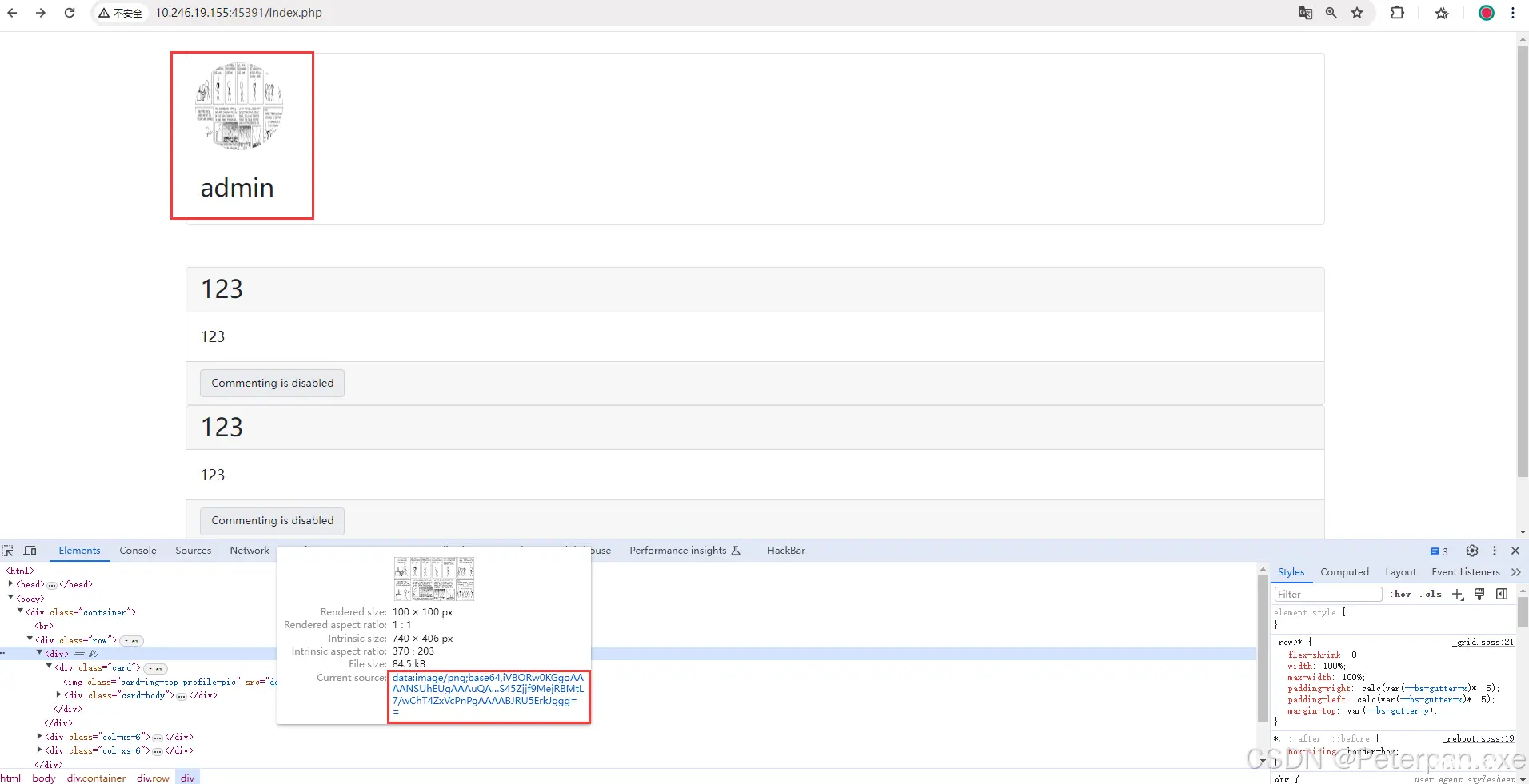Select the Event Listeners sidebar tab
Image resolution: width=1529 pixels, height=784 pixels.
(x=1465, y=572)
